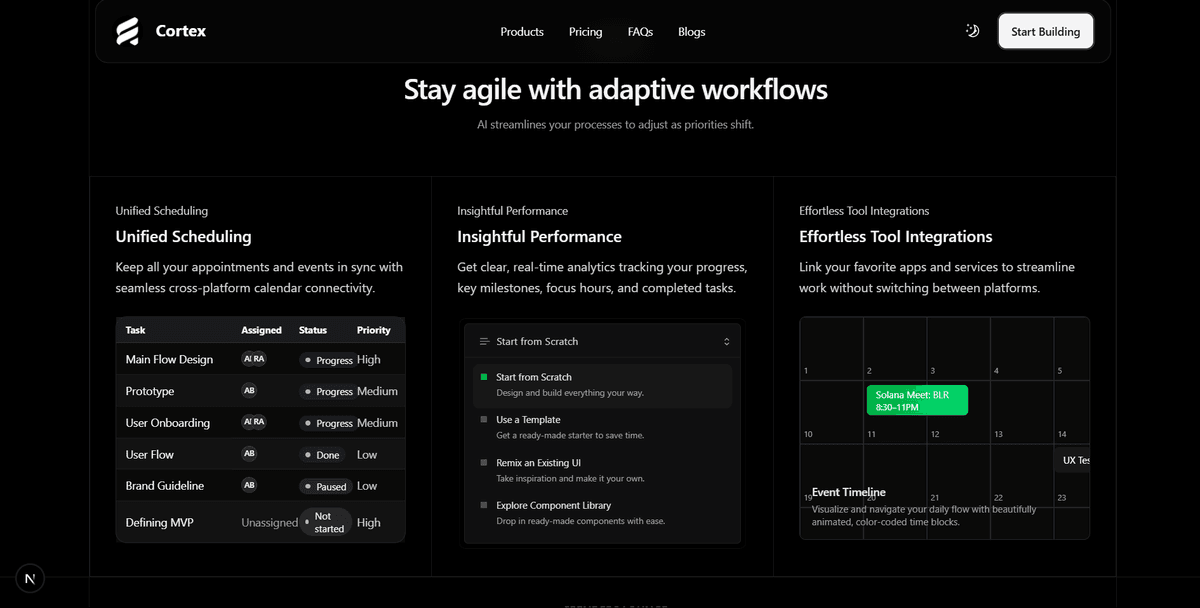
Task: Click the list icon beside Start from Scratch header
Action: tap(484, 342)
